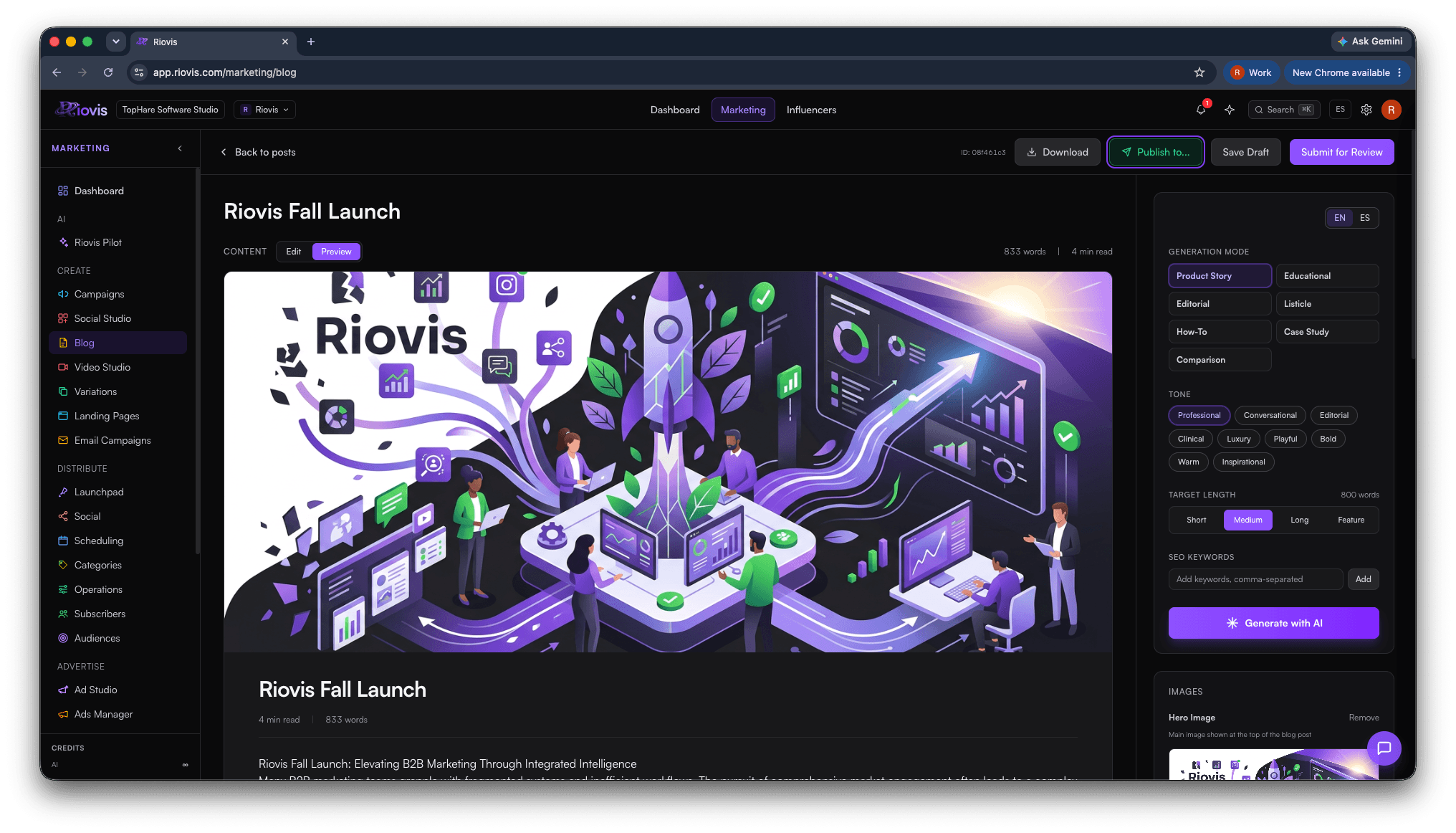Click the SEO keywords input field
This screenshot has width=1456, height=833.
[1255, 579]
